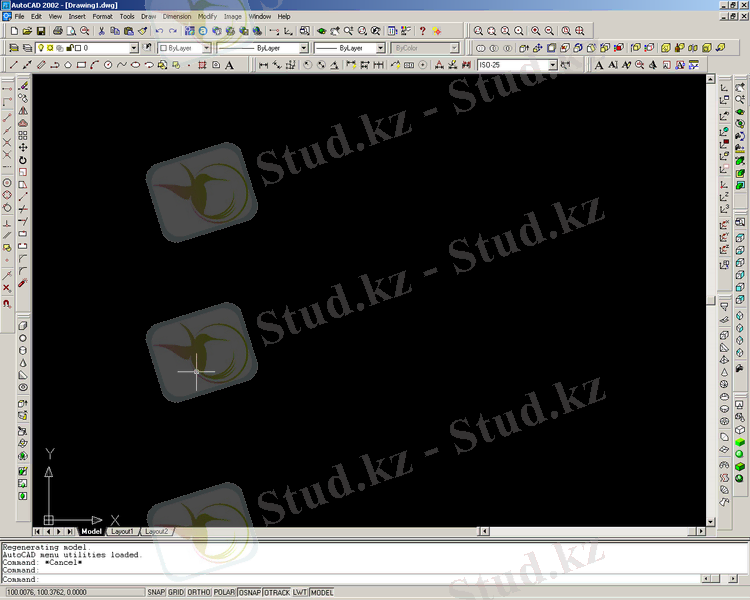Toggle GRID display in status bar
750x600 pixels.
pos(176,592)
